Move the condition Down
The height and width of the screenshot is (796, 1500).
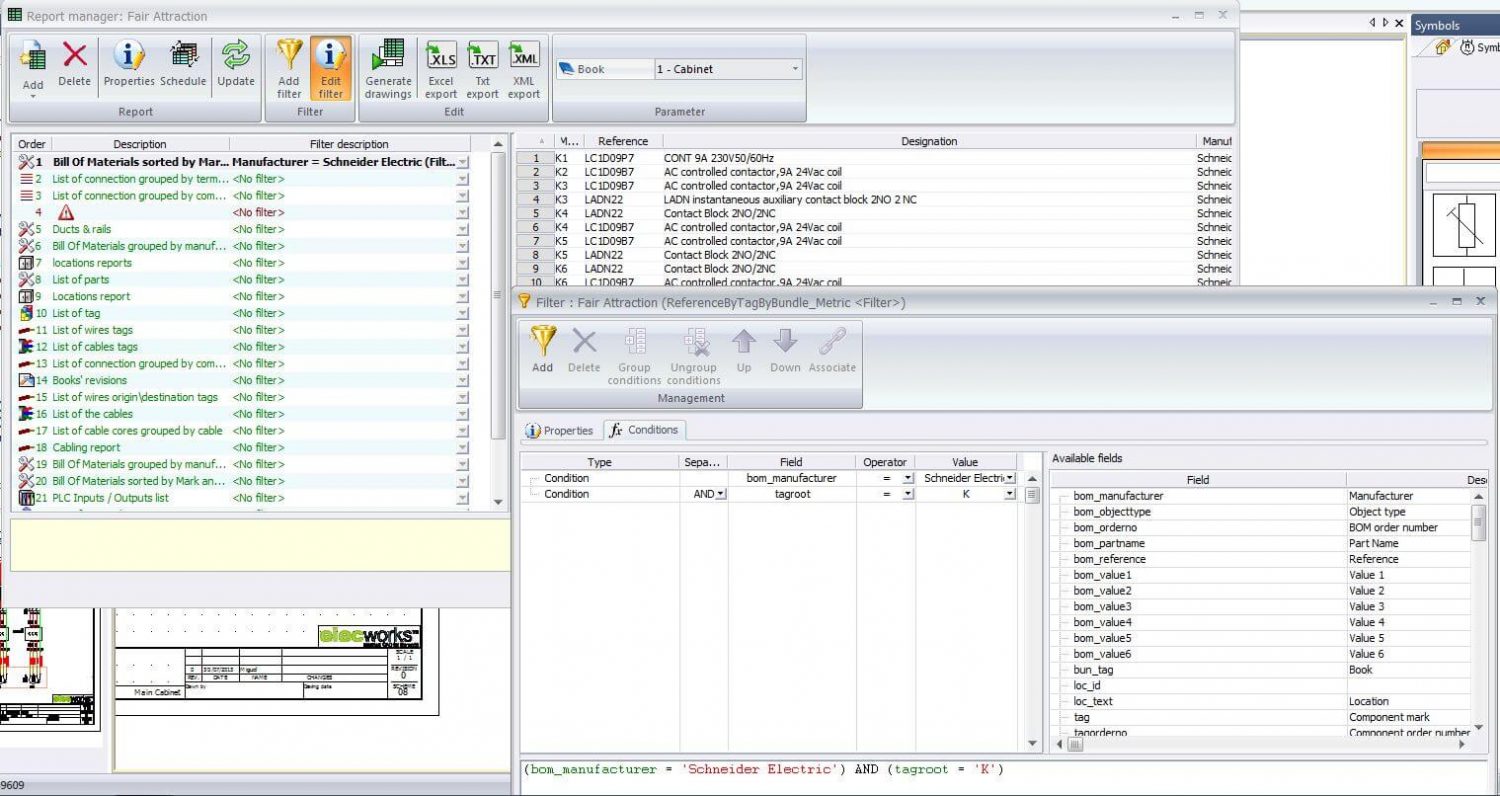(x=785, y=351)
